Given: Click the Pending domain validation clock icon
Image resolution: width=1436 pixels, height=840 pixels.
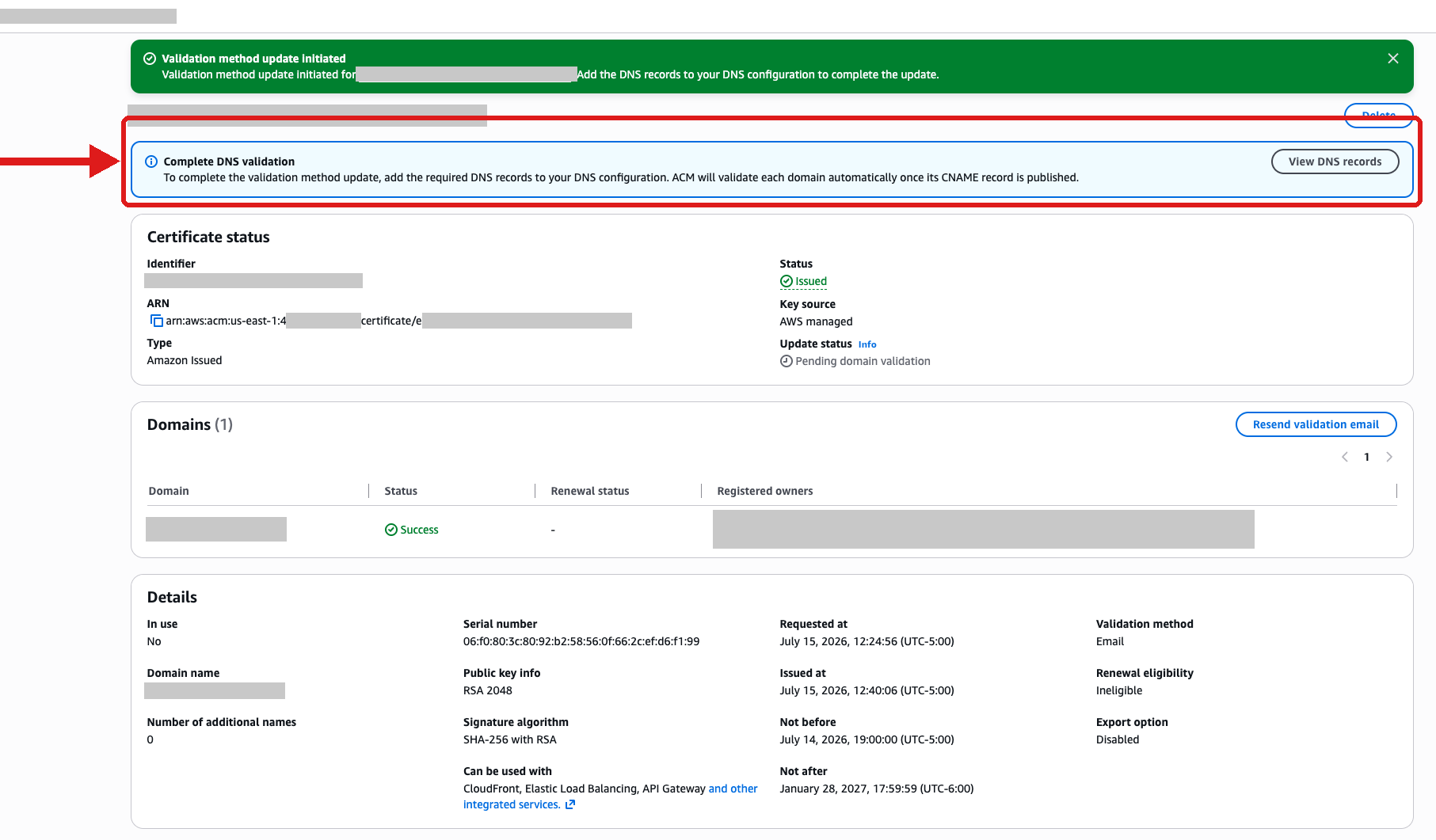Looking at the screenshot, I should 786,361.
